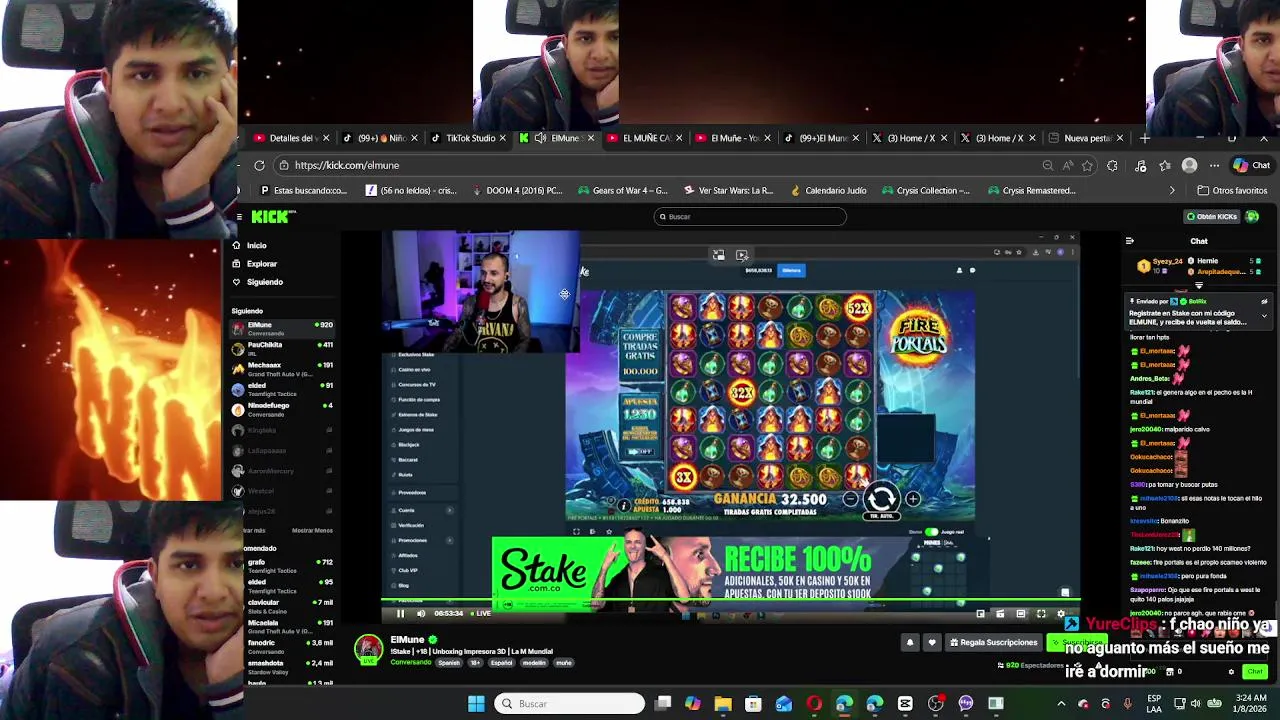
Task: Open Mechaaax channel in sidebar
Action: click(x=282, y=369)
